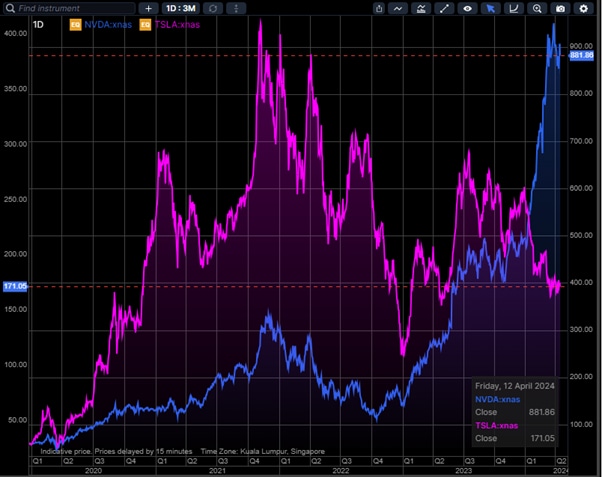This screenshot has width=602, height=477.
Task: Click the orange EQ badge beside NVDA
Action: [x=76, y=25]
